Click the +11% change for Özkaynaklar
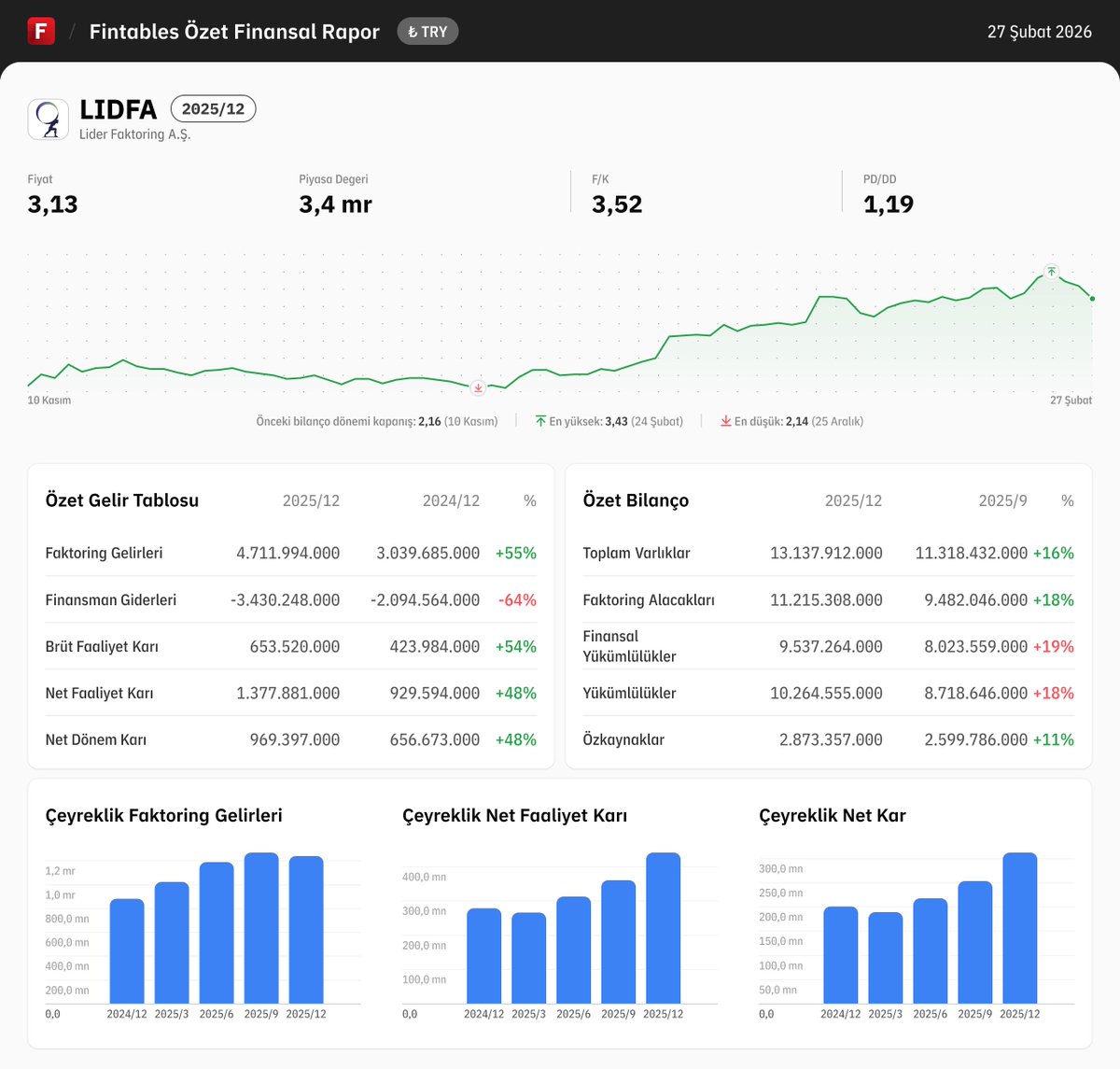Screen dimensions: 1120x1069 1054,739
